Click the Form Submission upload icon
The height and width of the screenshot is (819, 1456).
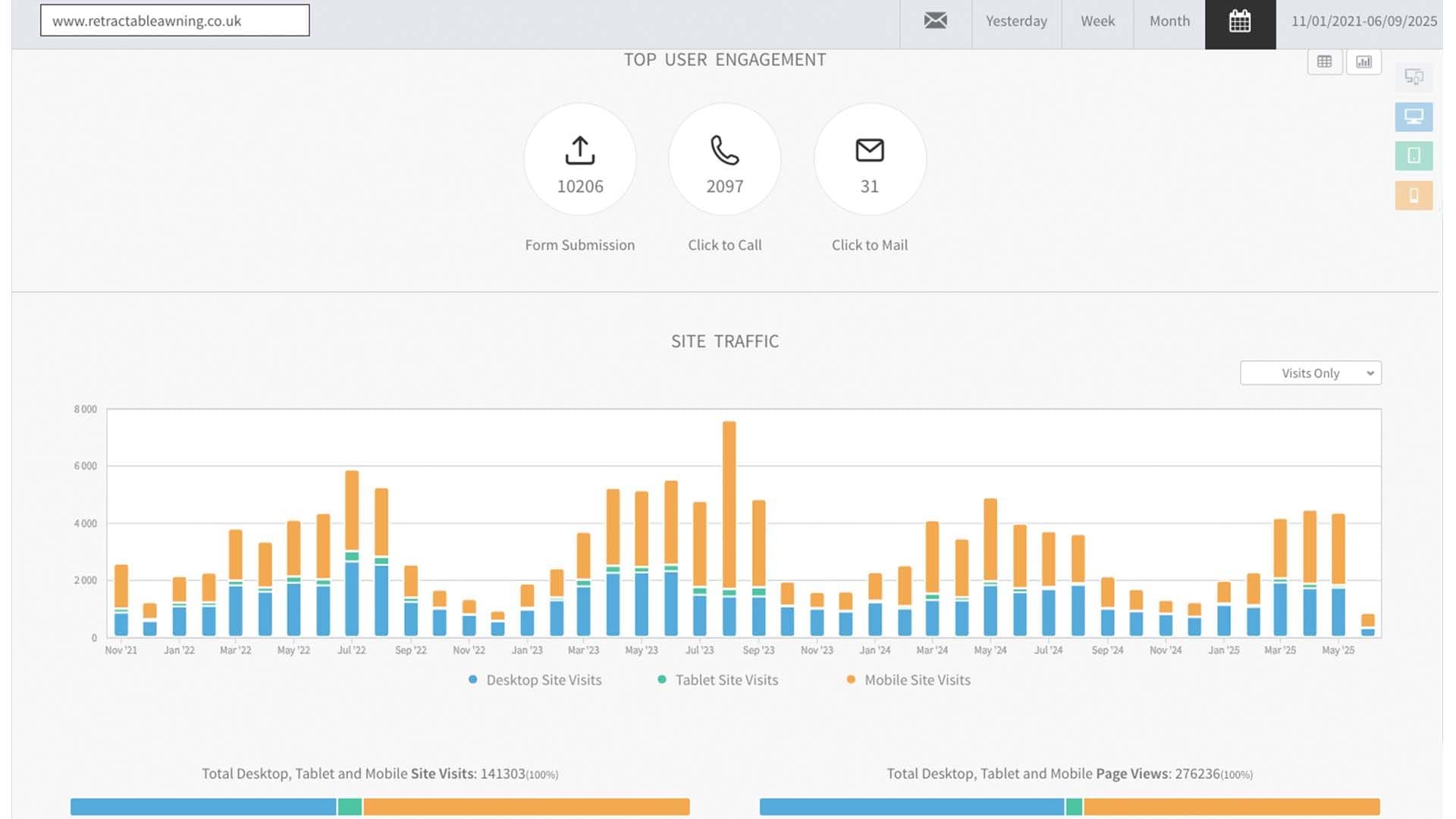click(x=580, y=150)
